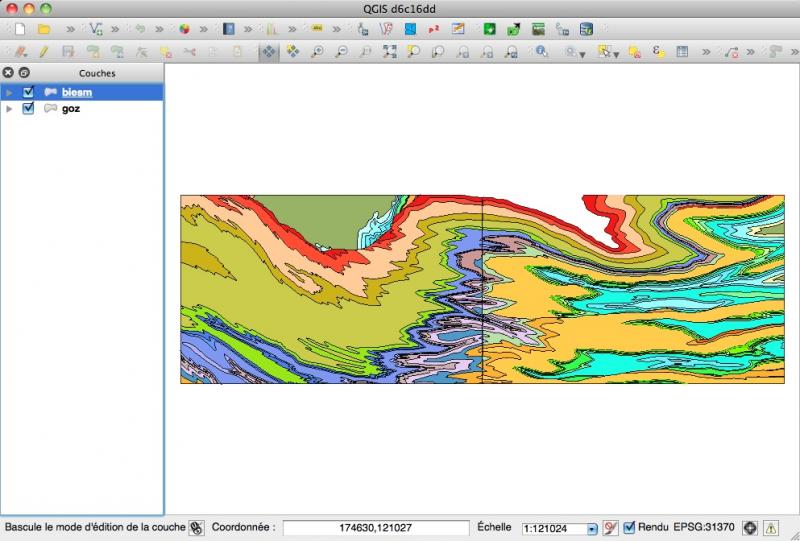The height and width of the screenshot is (541, 800).
Task: Click the Coordonnée input field
Action: pos(376,528)
